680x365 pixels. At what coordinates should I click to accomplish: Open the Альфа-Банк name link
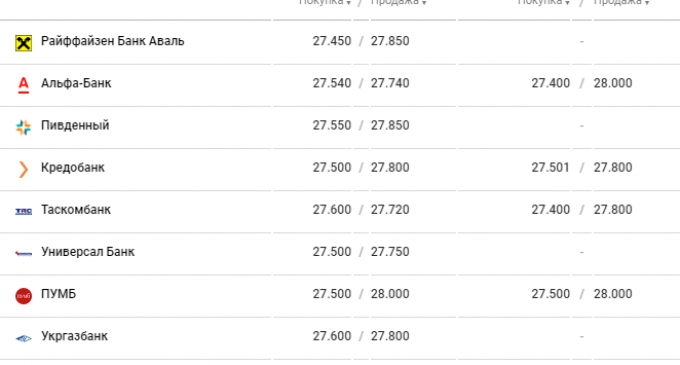[x=76, y=83]
